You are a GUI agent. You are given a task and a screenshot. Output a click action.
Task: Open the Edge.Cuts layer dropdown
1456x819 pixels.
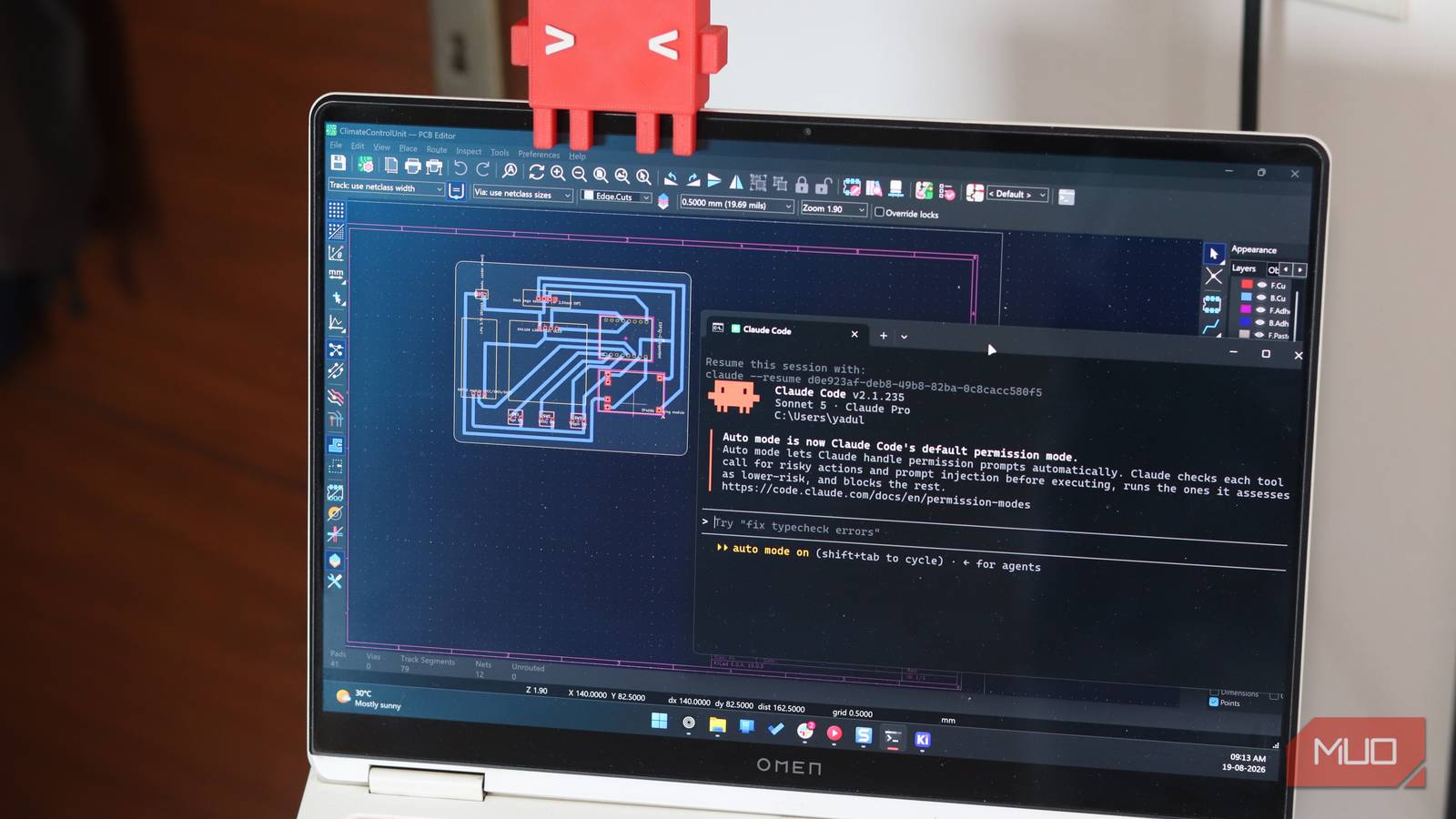tap(616, 197)
